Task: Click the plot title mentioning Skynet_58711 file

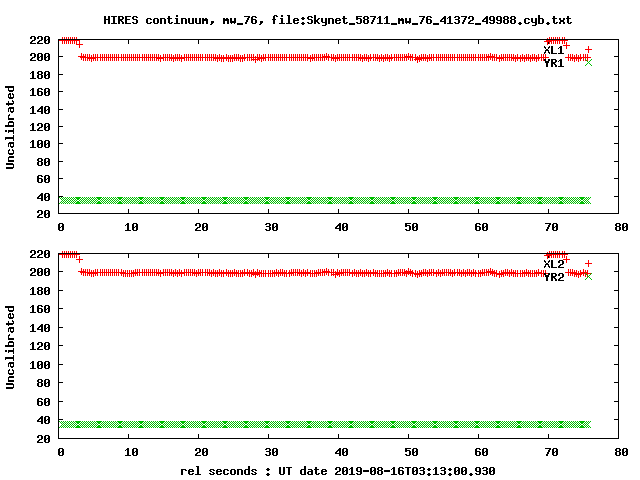Action: [338, 20]
